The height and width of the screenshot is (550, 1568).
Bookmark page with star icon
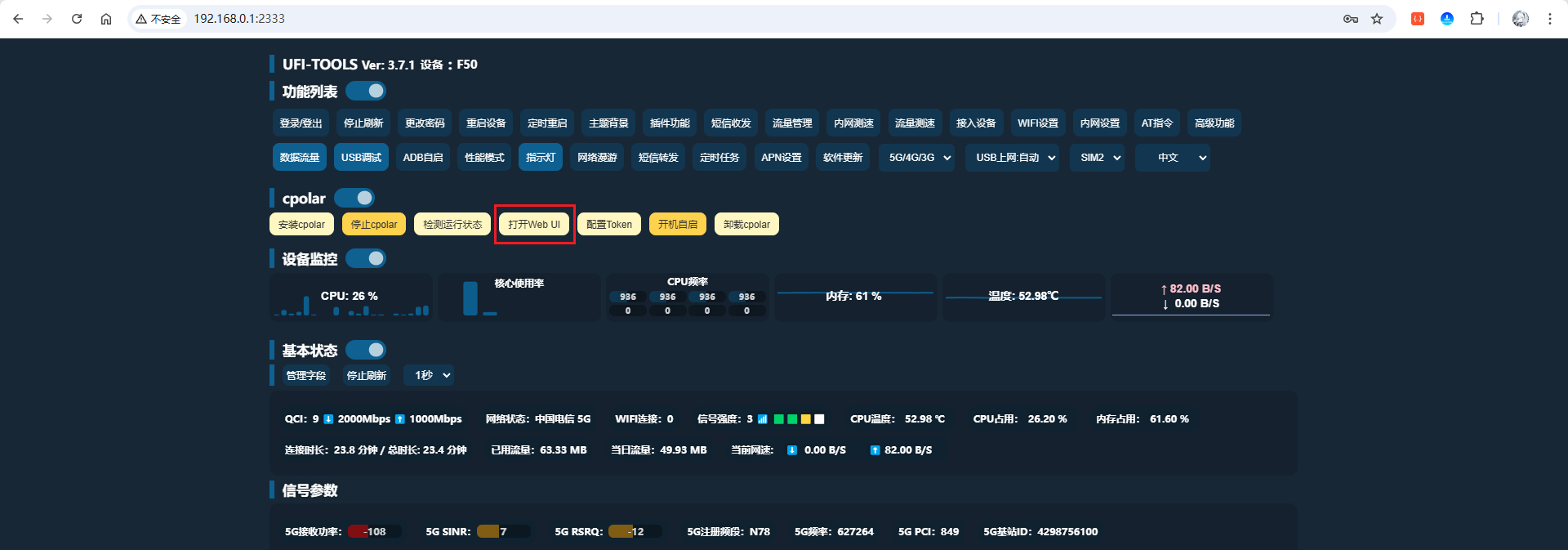(x=1377, y=19)
